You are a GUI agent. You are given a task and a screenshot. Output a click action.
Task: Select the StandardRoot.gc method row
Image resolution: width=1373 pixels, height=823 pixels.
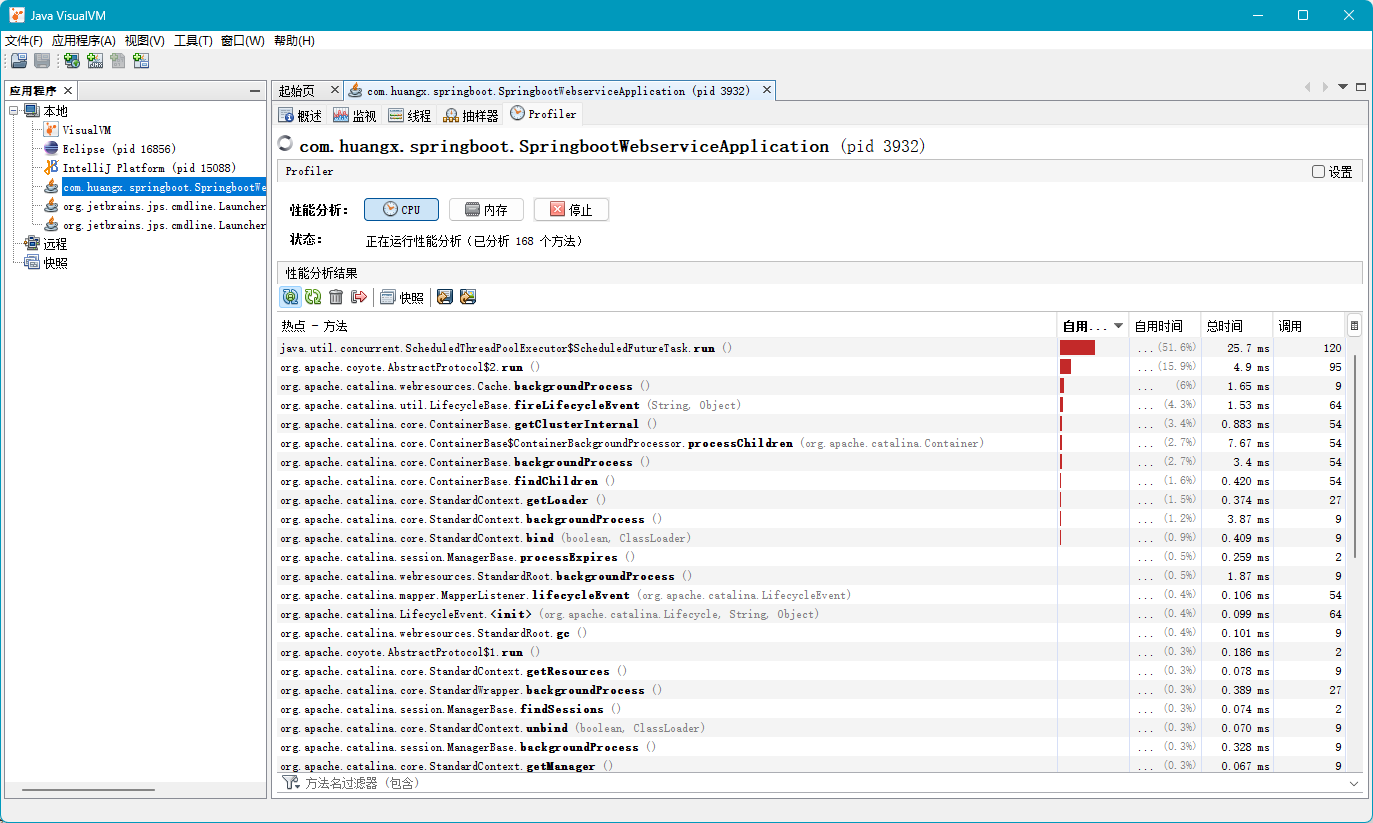[811, 633]
